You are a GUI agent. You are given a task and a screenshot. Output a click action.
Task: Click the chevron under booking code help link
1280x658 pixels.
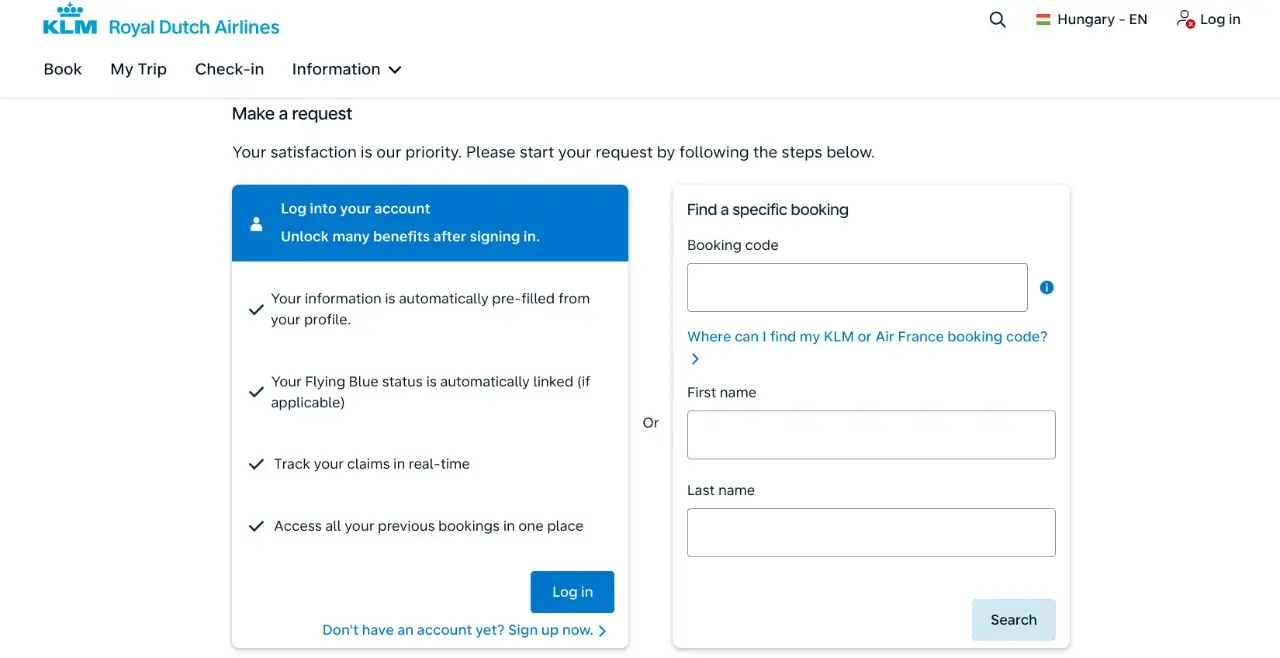click(x=695, y=359)
